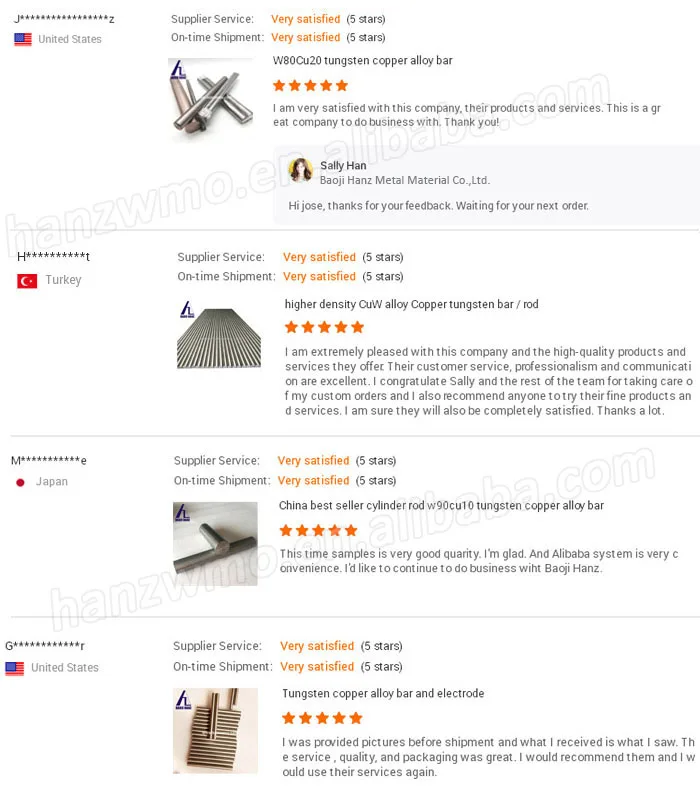Click Baoji Hanz Metal Material Co.,Ltd. name
This screenshot has height=800, width=700.
click(x=405, y=181)
